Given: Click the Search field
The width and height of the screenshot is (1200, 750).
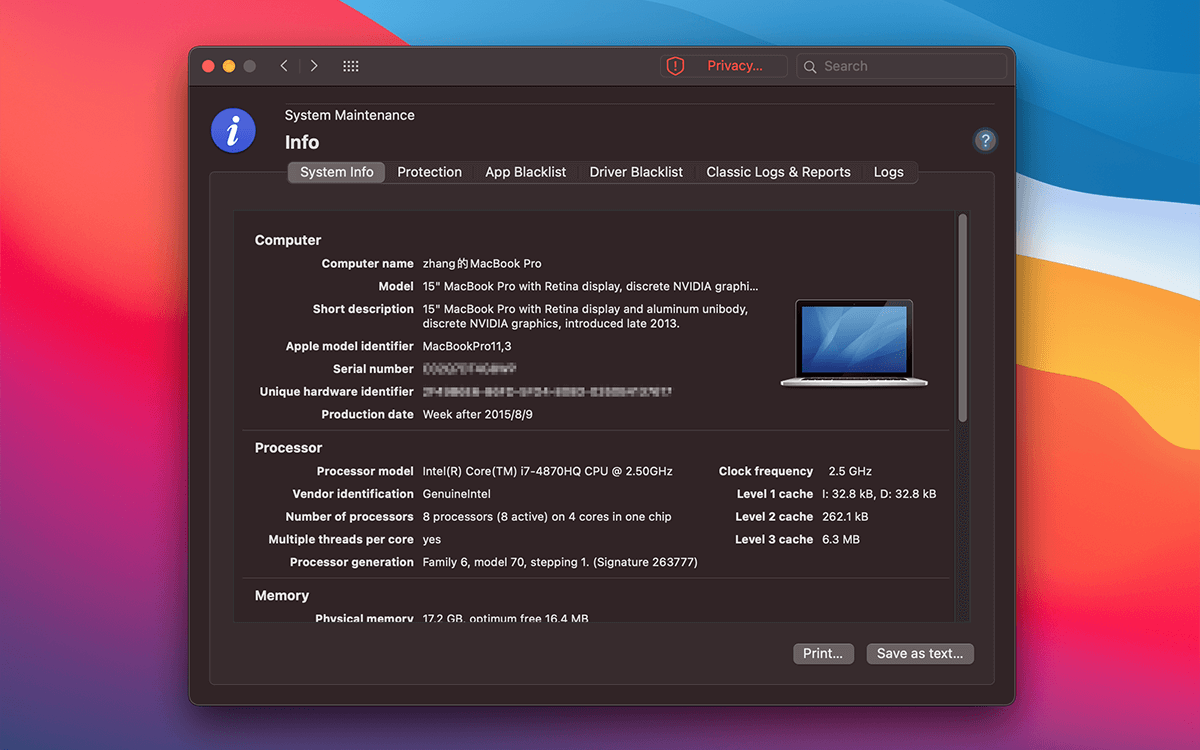Looking at the screenshot, I should coord(901,66).
